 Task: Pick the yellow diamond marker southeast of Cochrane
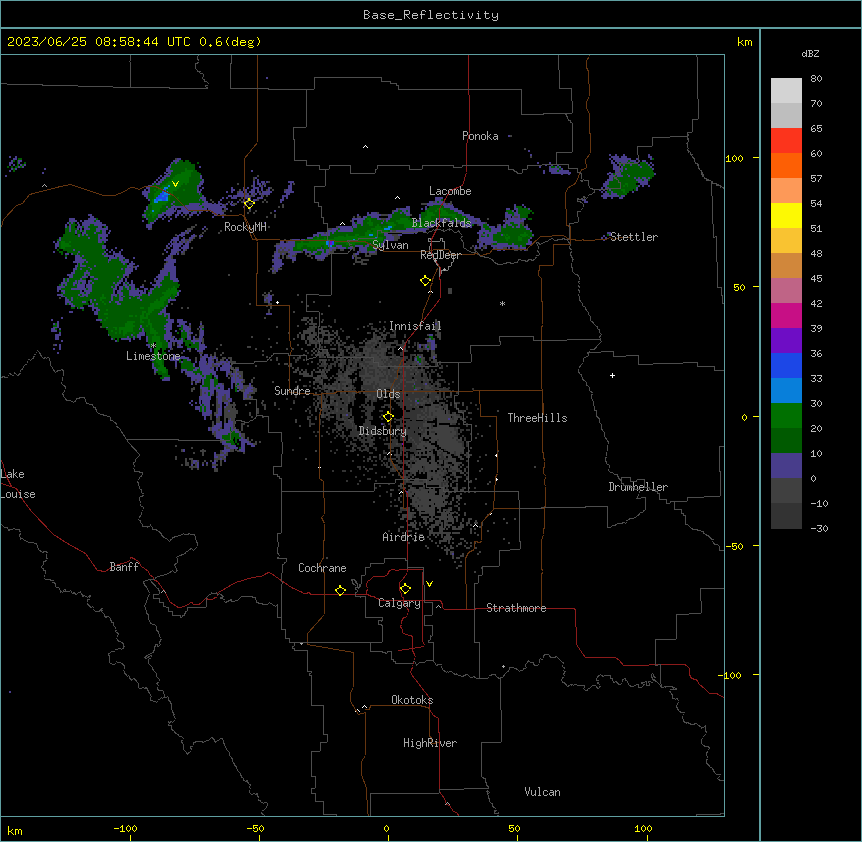(340, 590)
